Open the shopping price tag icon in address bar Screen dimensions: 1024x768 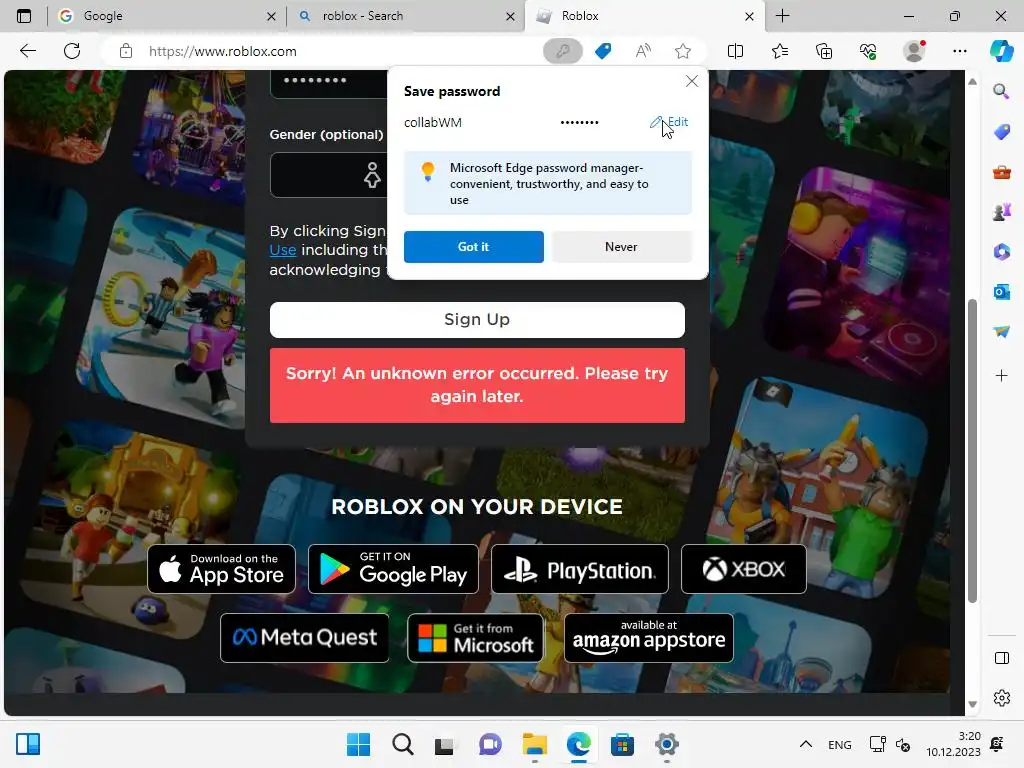point(603,51)
